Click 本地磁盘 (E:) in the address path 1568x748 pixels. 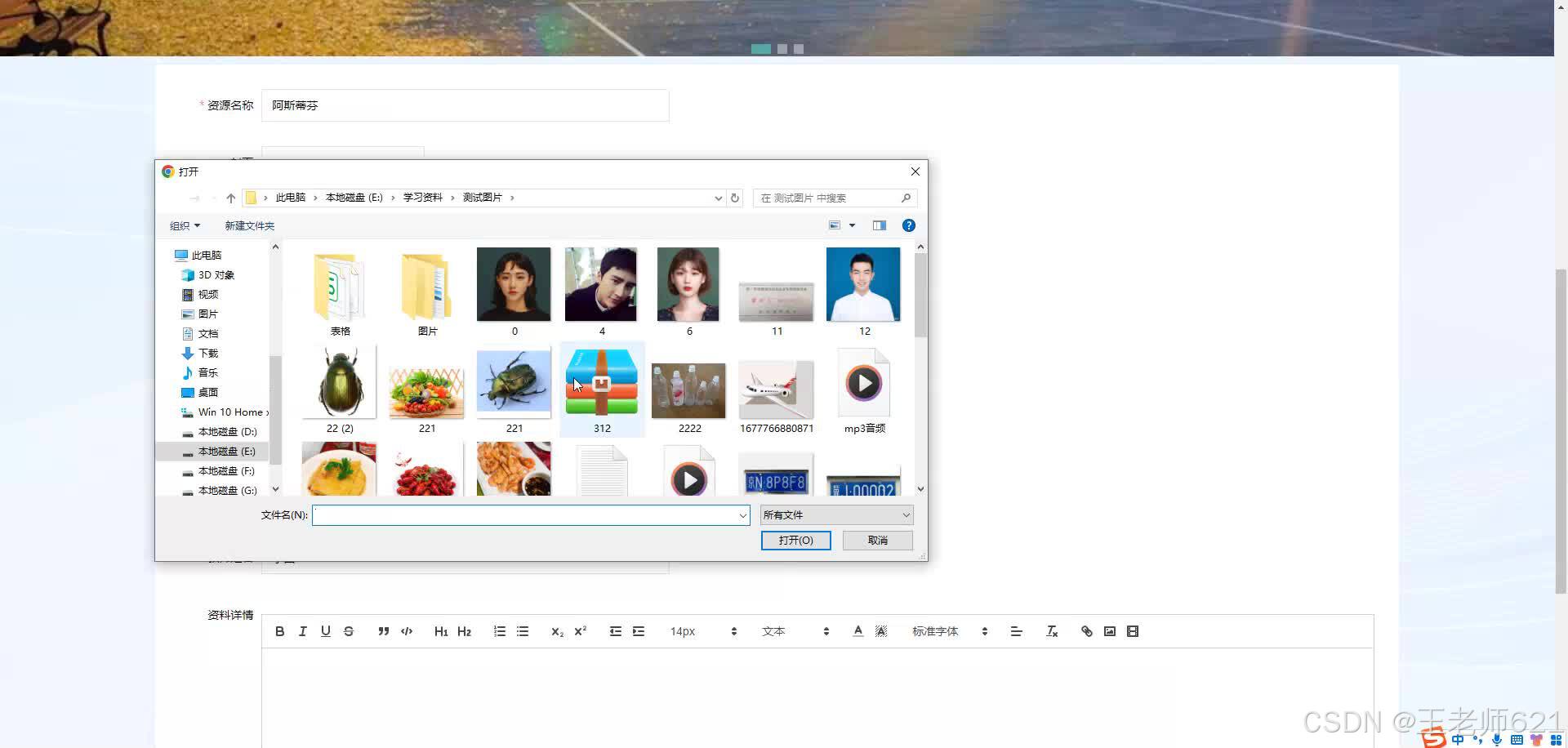[354, 198]
